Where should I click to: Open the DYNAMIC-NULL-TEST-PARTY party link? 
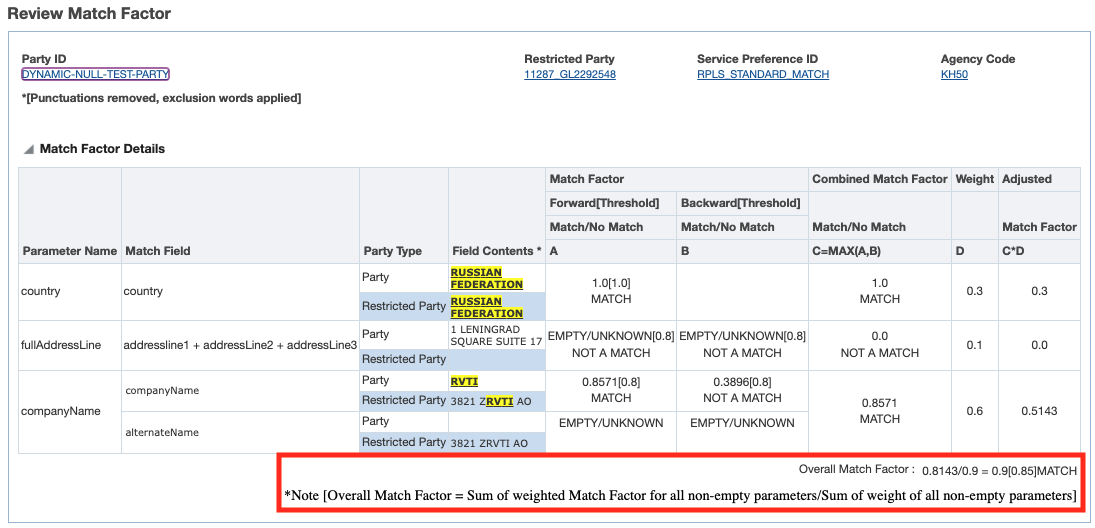[95, 74]
